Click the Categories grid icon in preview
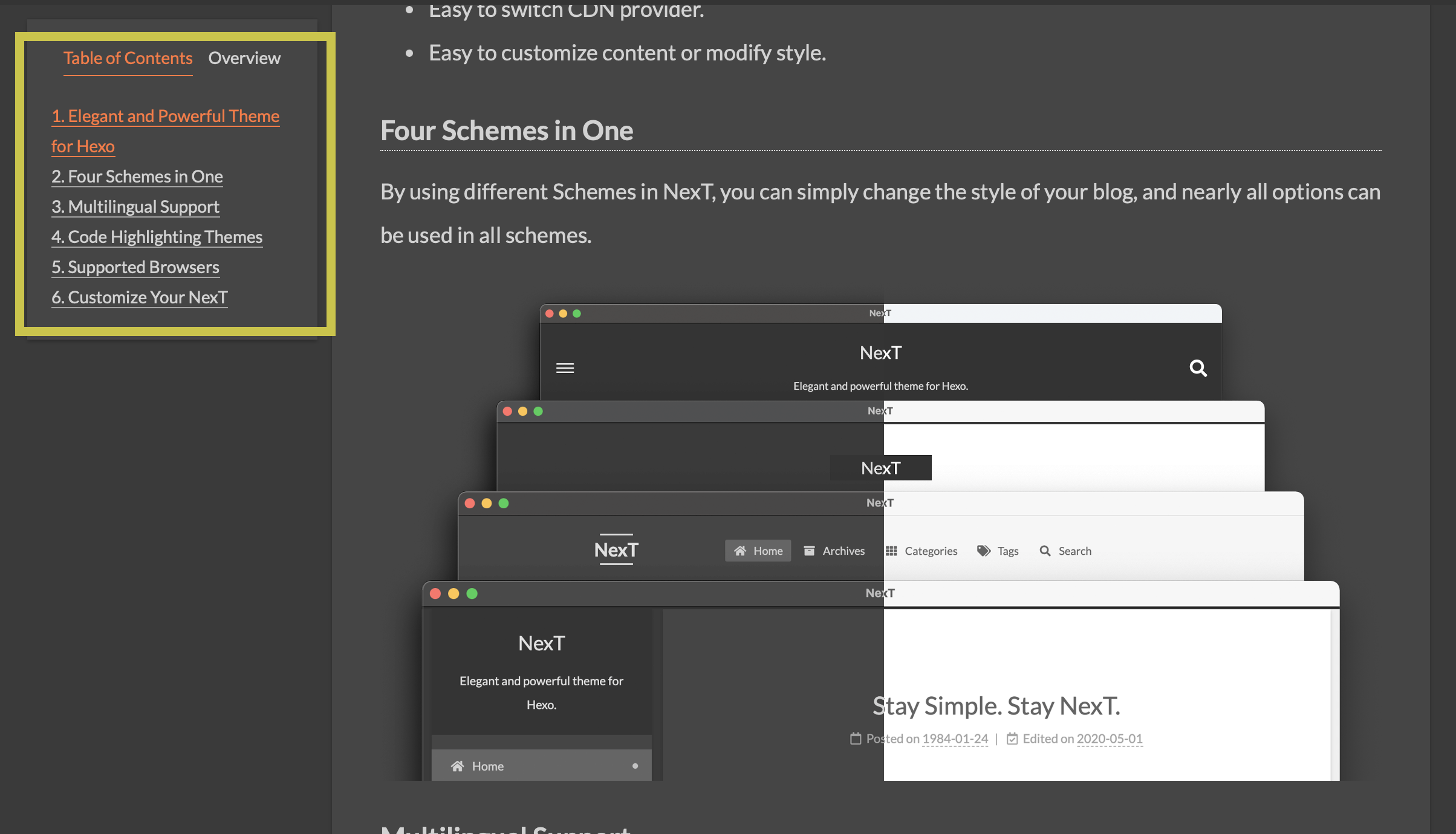 (891, 551)
